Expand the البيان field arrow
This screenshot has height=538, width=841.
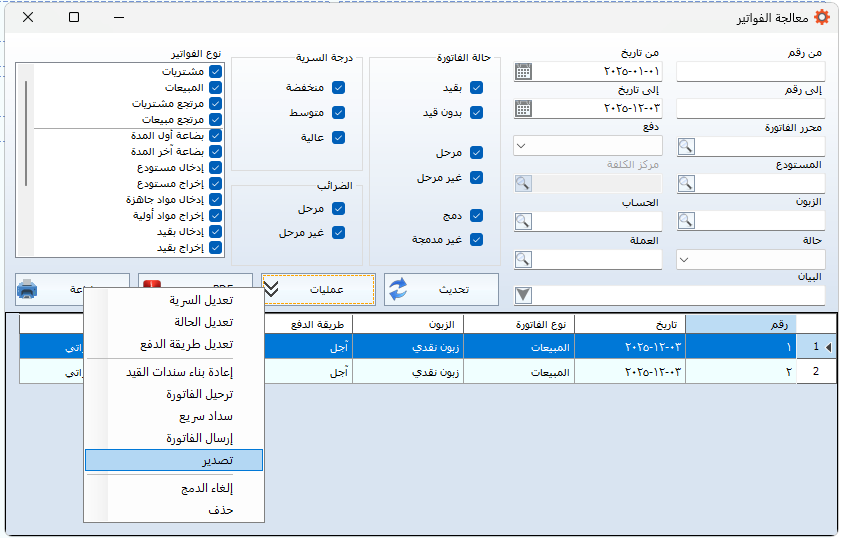click(523, 295)
